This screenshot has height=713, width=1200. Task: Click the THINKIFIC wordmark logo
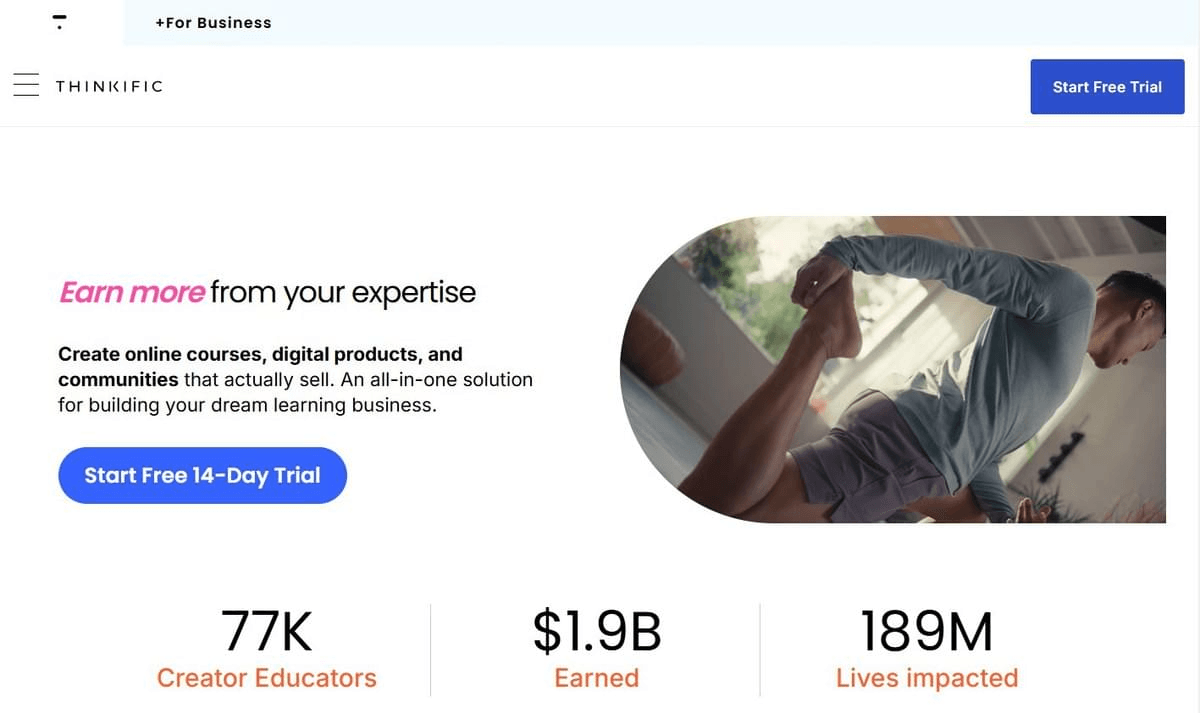(x=109, y=87)
